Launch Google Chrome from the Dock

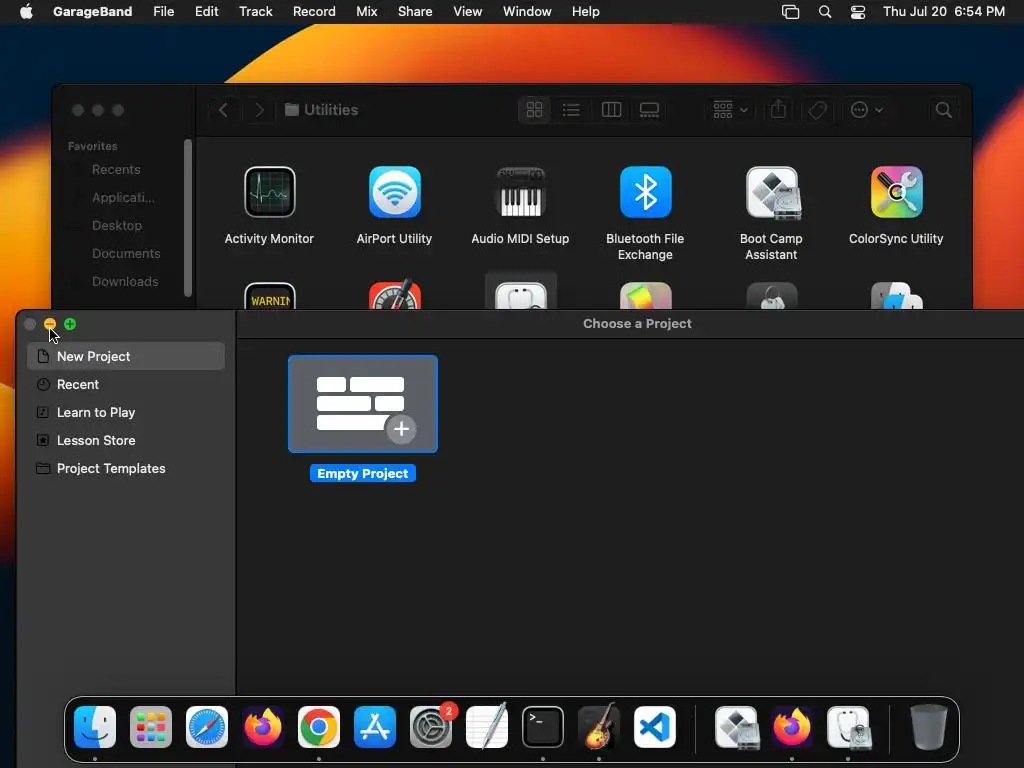tap(319, 727)
